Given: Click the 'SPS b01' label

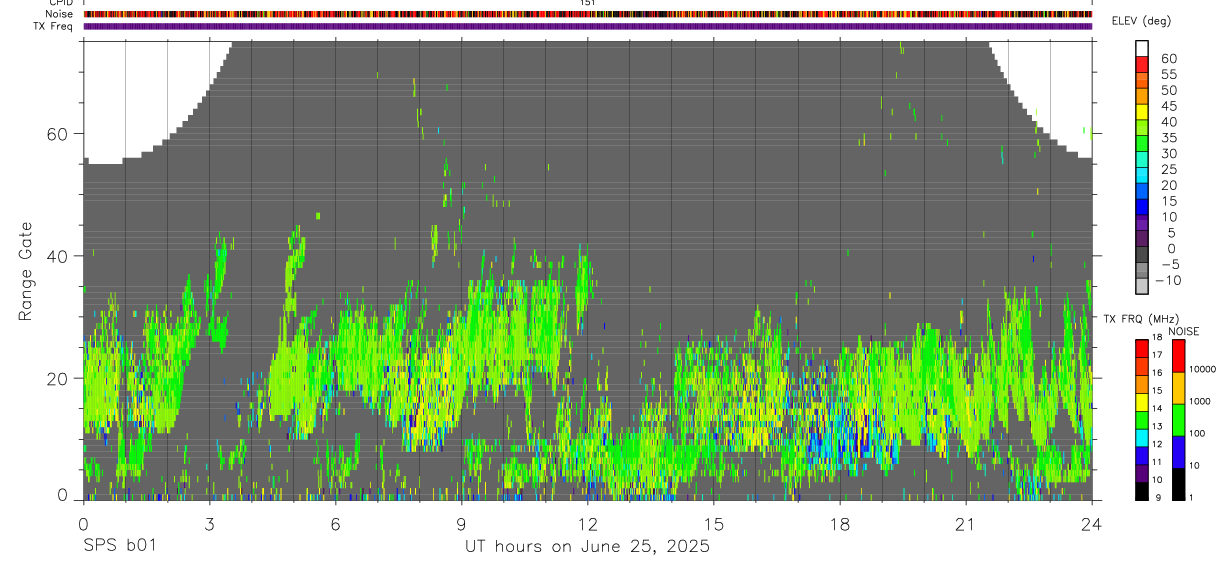Looking at the screenshot, I should tap(119, 546).
